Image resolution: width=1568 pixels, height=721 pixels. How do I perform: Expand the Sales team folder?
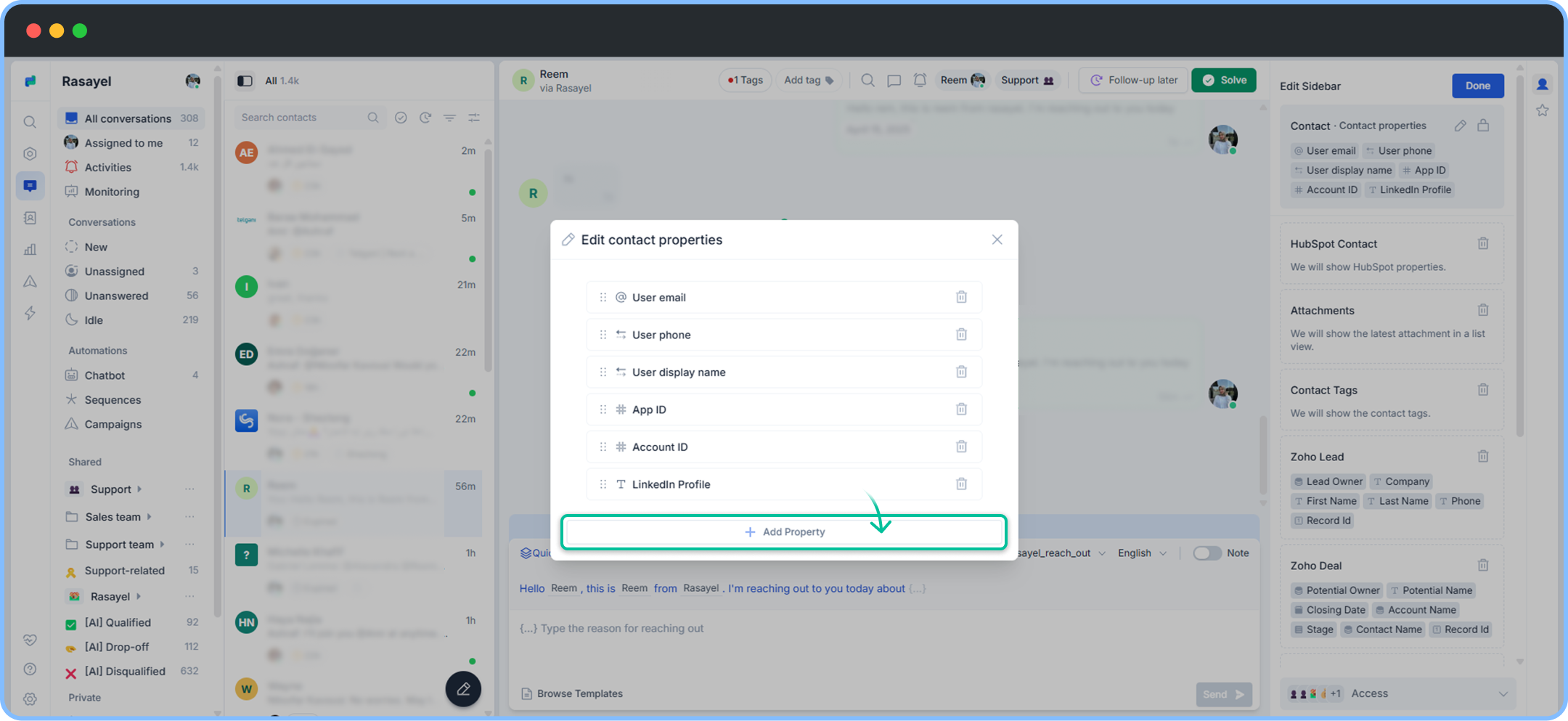[150, 517]
